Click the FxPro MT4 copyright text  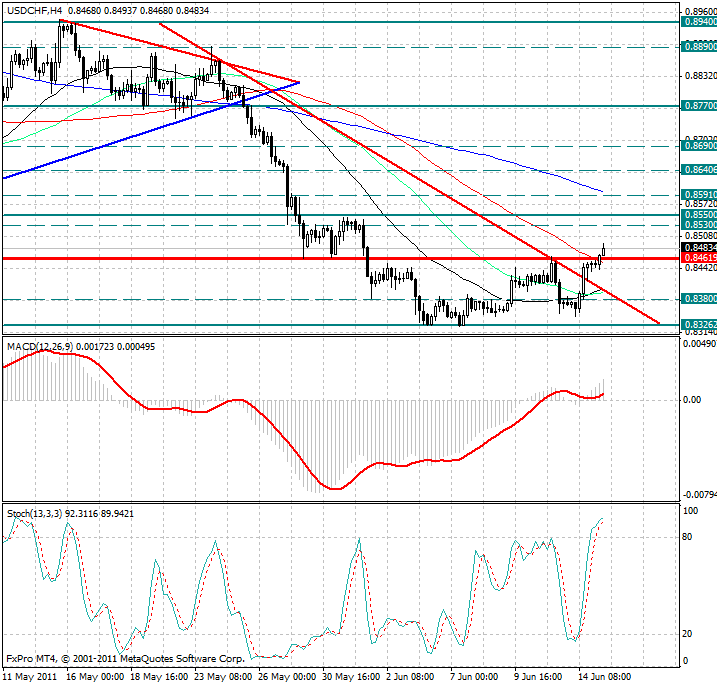(x=125, y=659)
